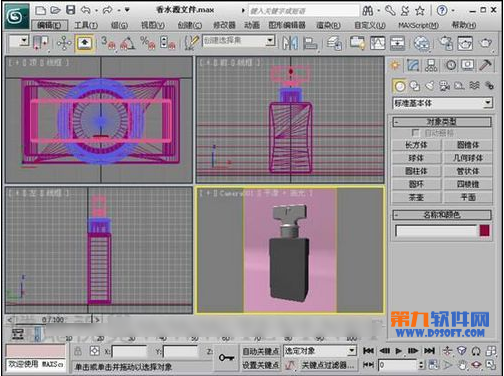Open the 工具(T) menu
The image size is (504, 376).
tap(86, 25)
